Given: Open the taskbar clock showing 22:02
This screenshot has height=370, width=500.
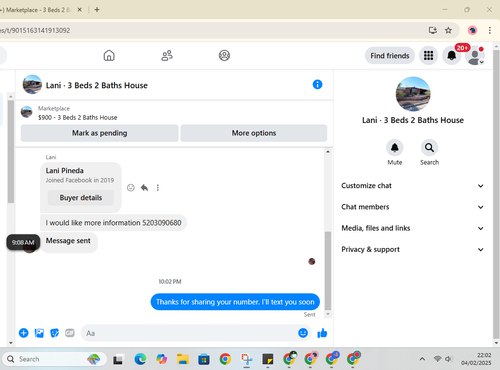Looking at the screenshot, I should pos(476,359).
